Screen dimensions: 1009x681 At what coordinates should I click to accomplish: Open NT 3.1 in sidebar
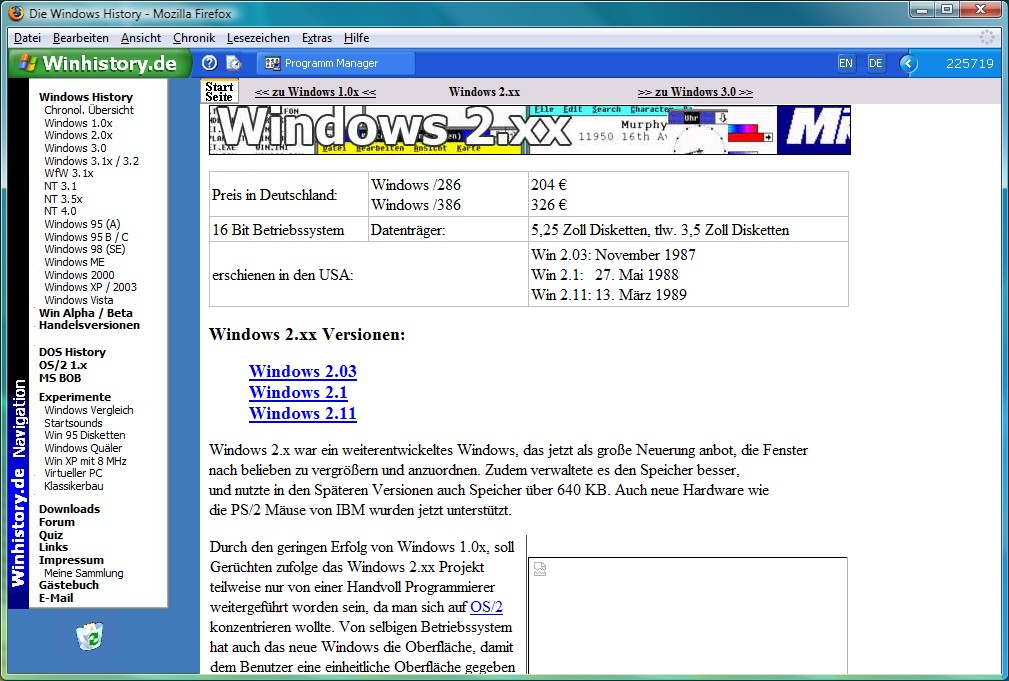tap(60, 186)
